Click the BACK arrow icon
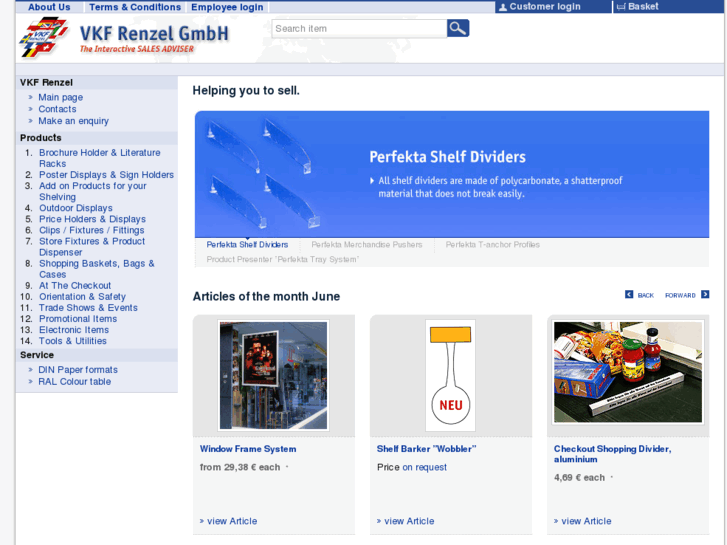 tap(629, 295)
